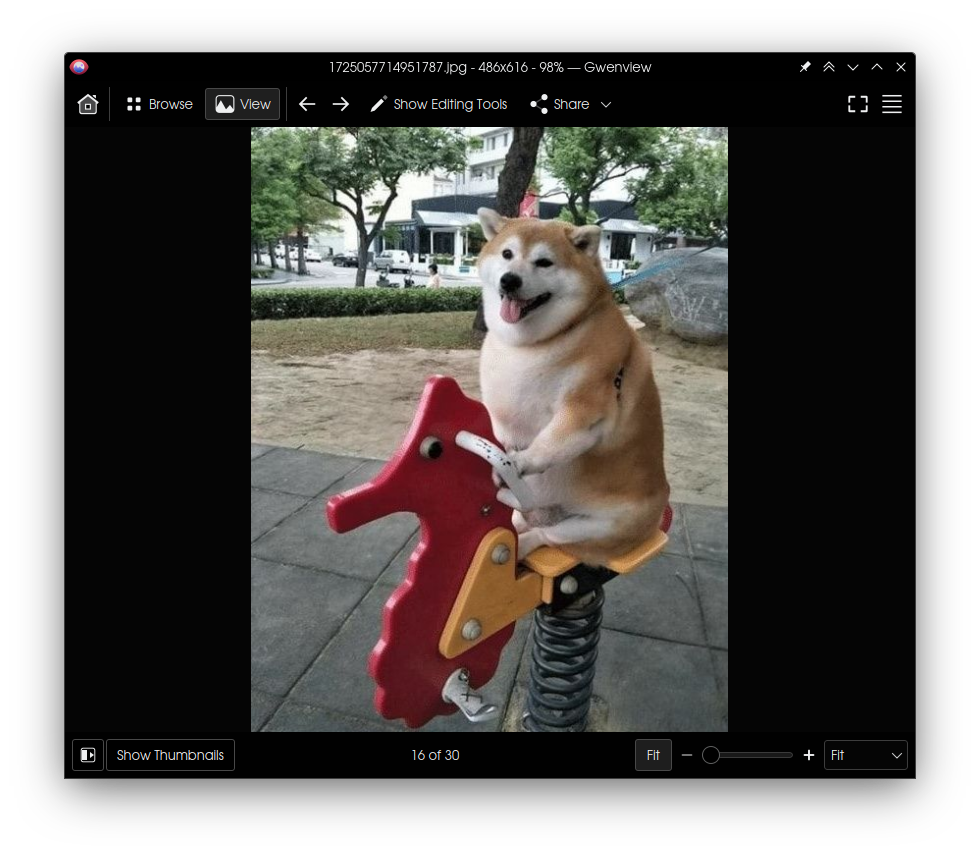Click the zoom out minus icon
Image resolution: width=980 pixels, height=855 pixels.
point(687,755)
